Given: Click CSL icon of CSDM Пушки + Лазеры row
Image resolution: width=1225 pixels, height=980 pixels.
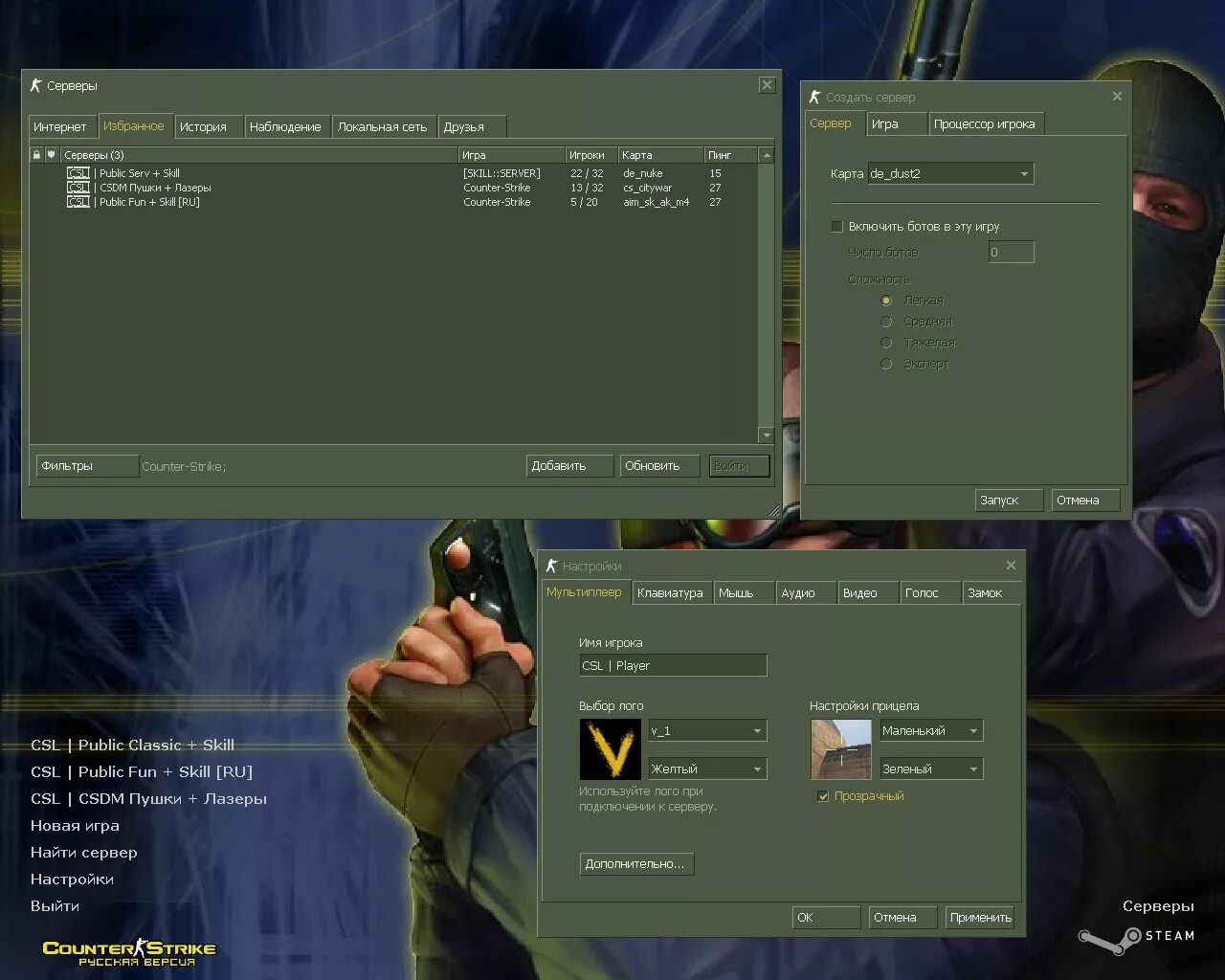Looking at the screenshot, I should [x=78, y=188].
